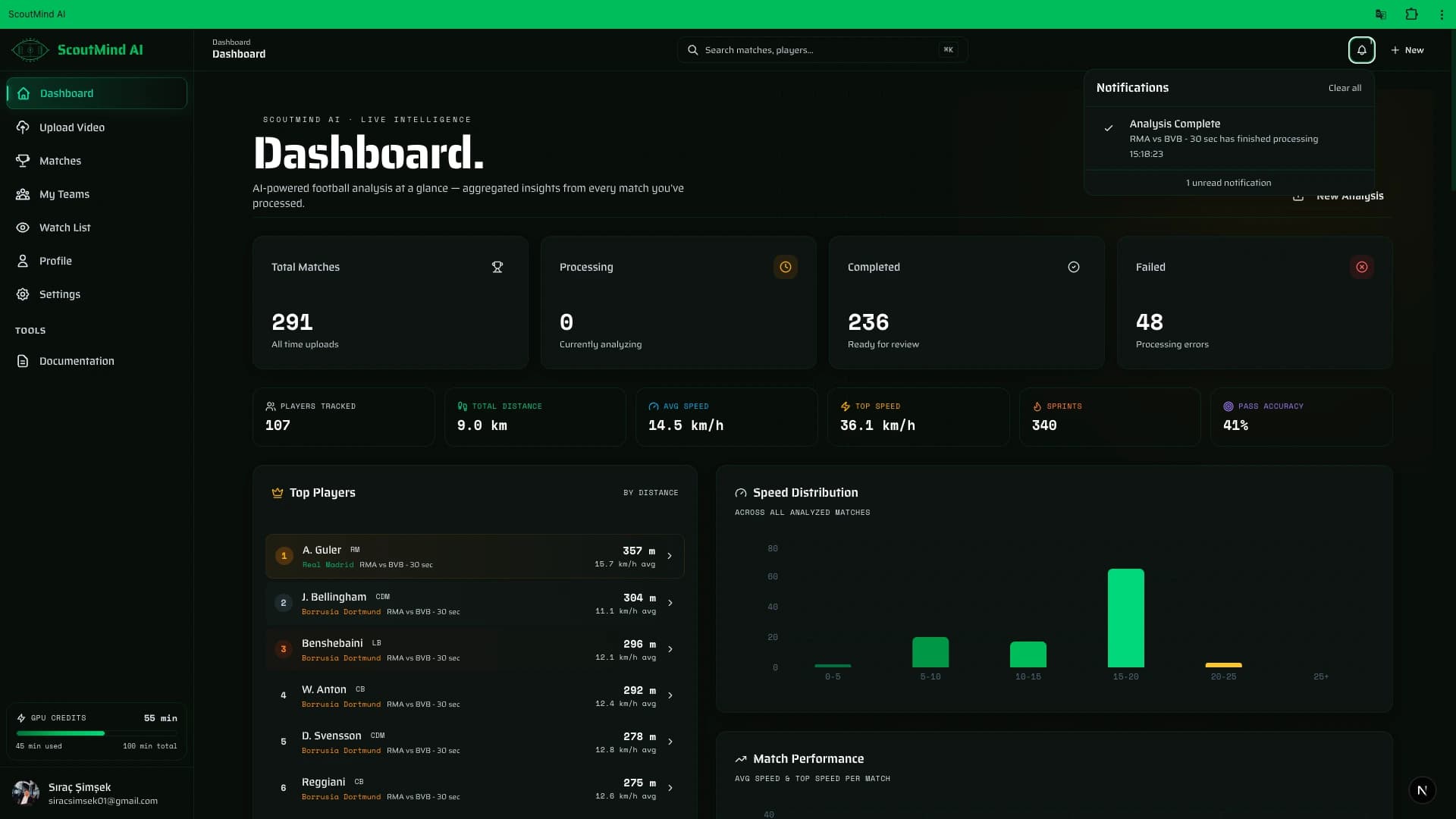This screenshot has width=1456, height=819.
Task: Open the browser three-dot menu
Action: [x=1442, y=14]
